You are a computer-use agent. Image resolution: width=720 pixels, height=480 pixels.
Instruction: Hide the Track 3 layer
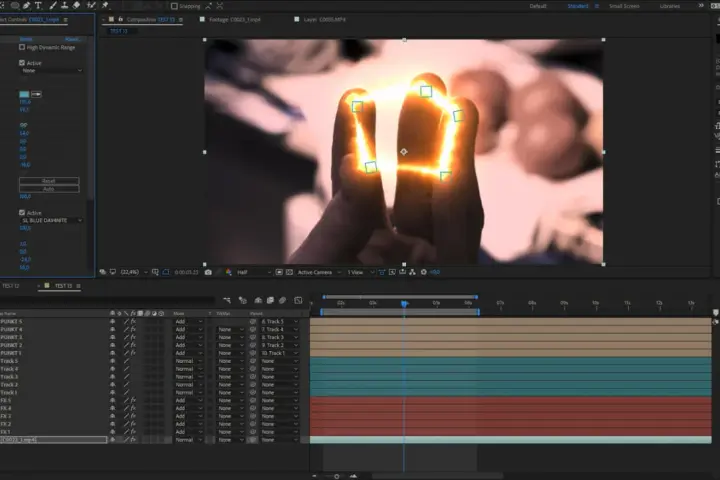point(112,377)
